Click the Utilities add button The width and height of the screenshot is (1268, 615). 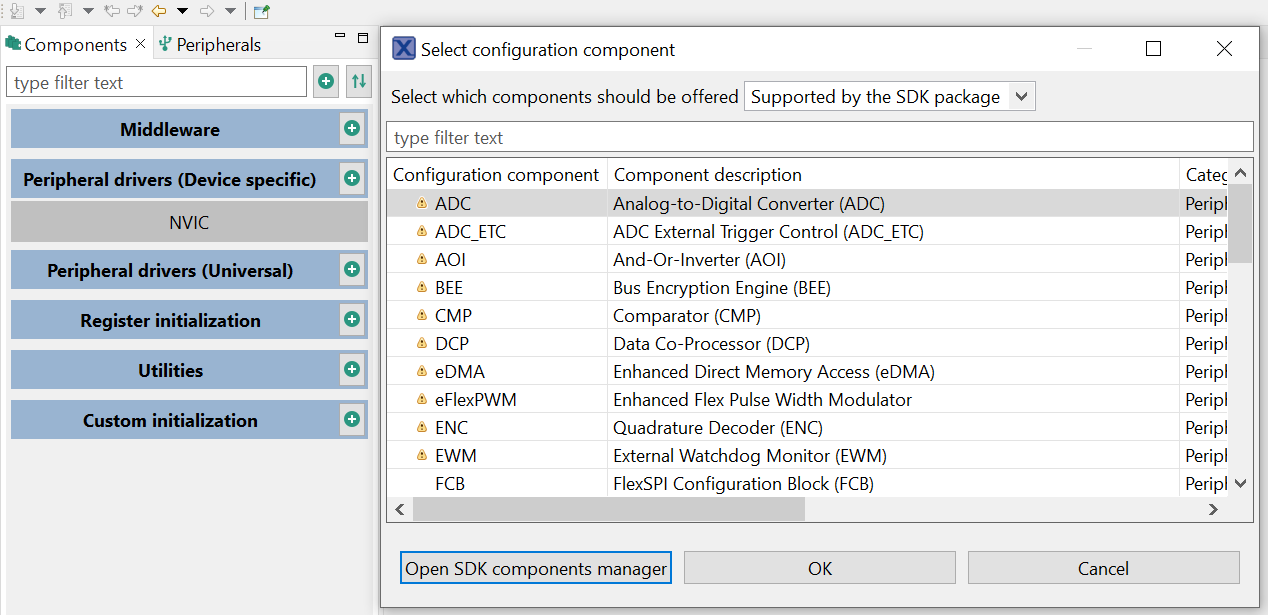tap(352, 369)
